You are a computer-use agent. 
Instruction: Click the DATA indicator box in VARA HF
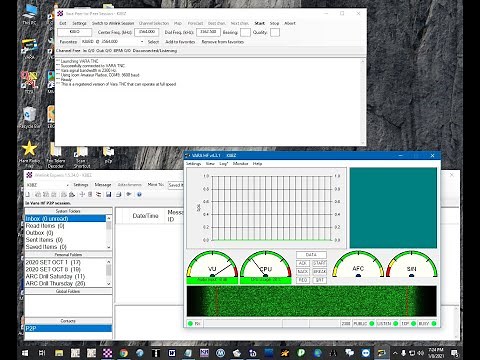311,255
